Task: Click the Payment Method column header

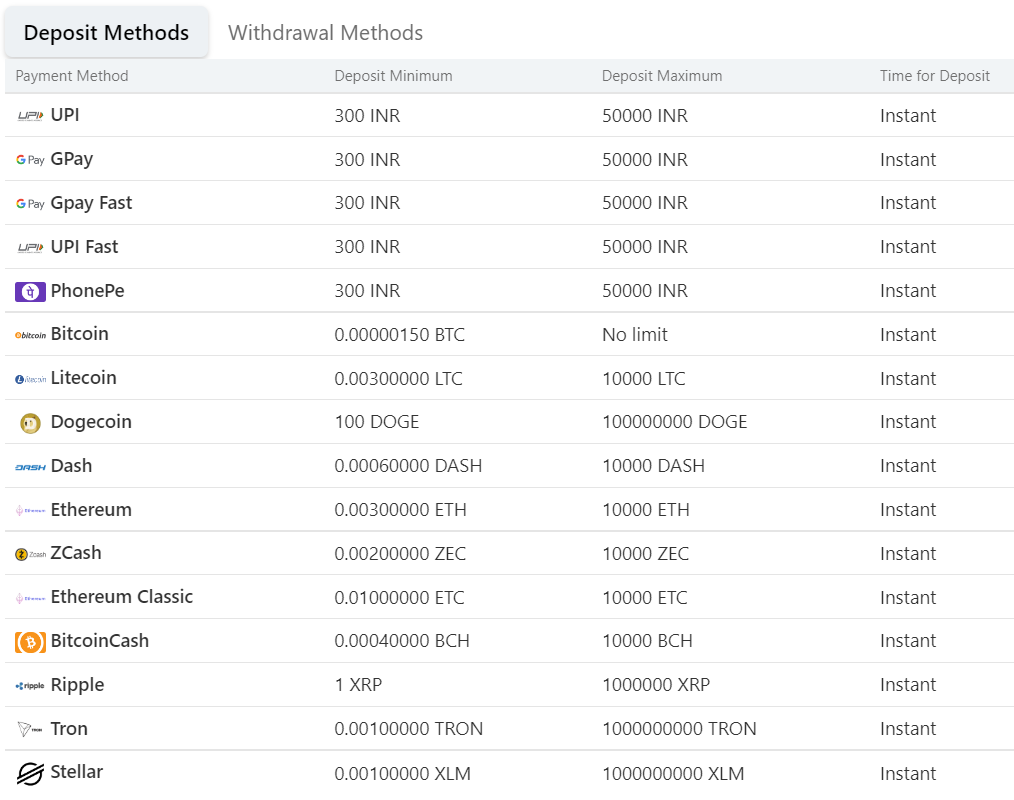Action: (72, 76)
